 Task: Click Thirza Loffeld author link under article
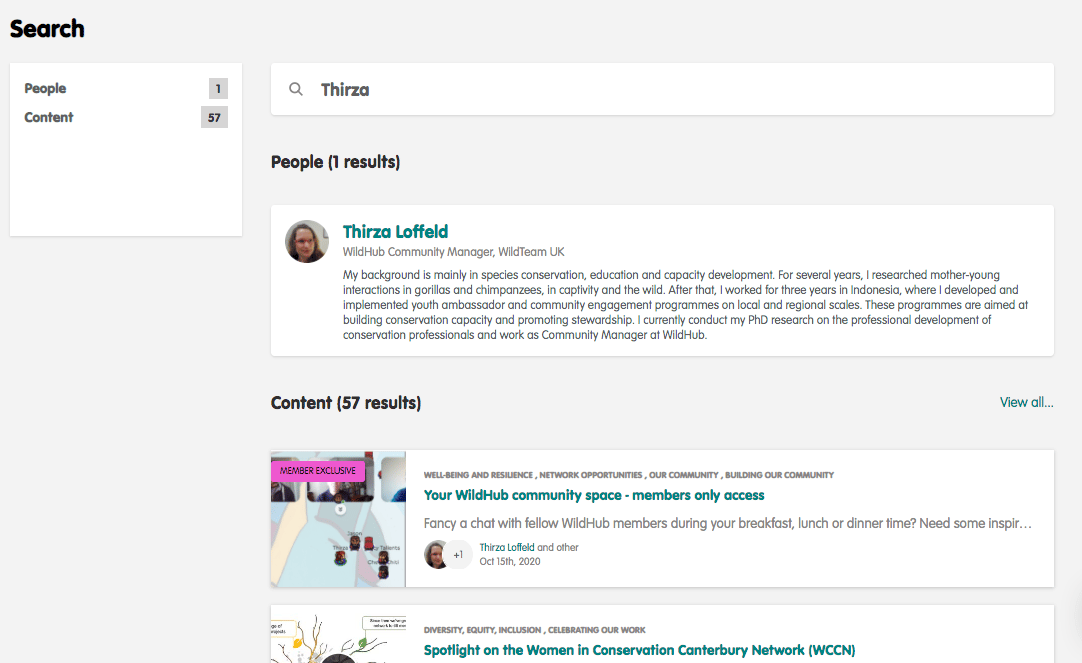507,548
